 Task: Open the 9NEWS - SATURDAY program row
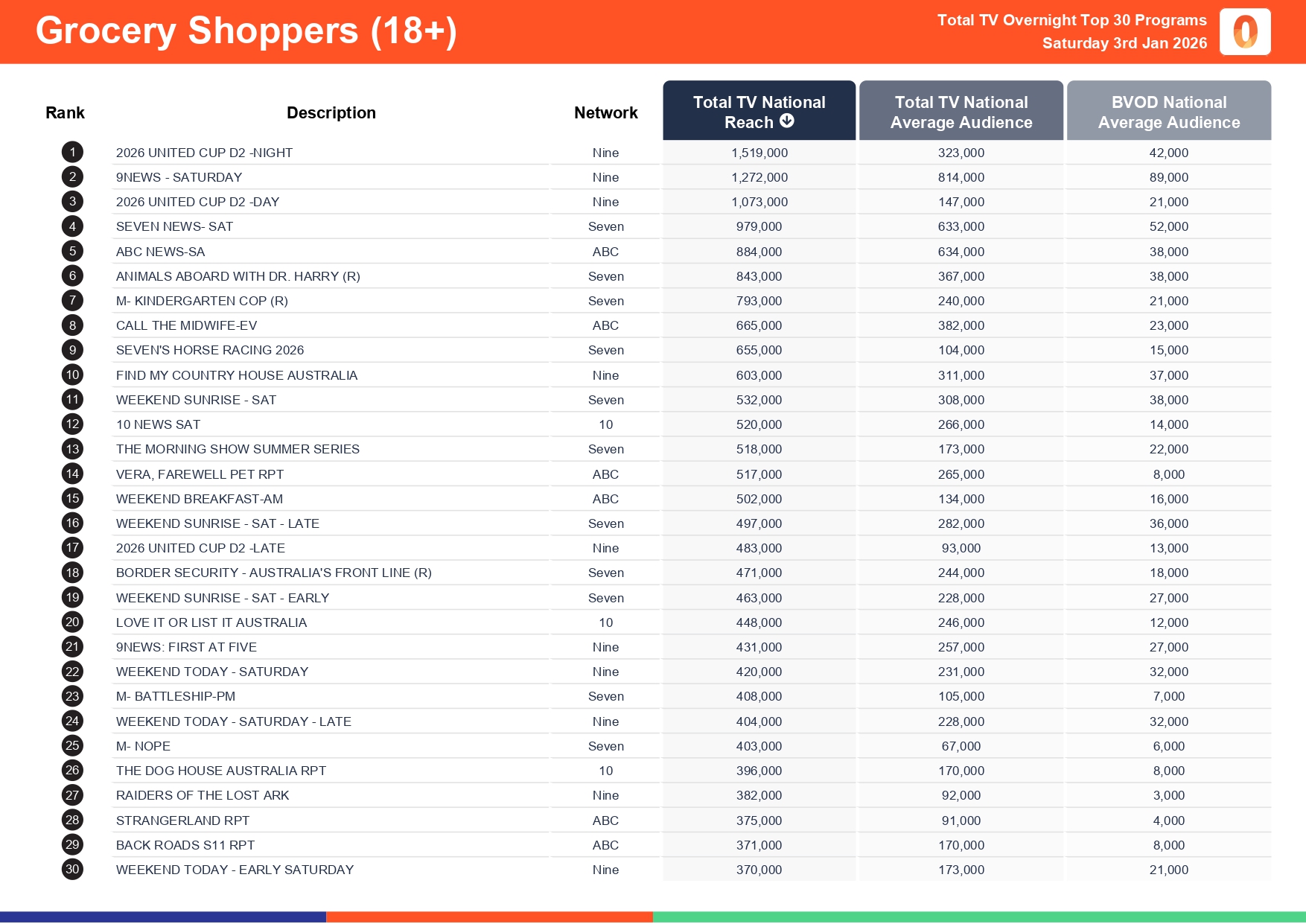pos(179,177)
